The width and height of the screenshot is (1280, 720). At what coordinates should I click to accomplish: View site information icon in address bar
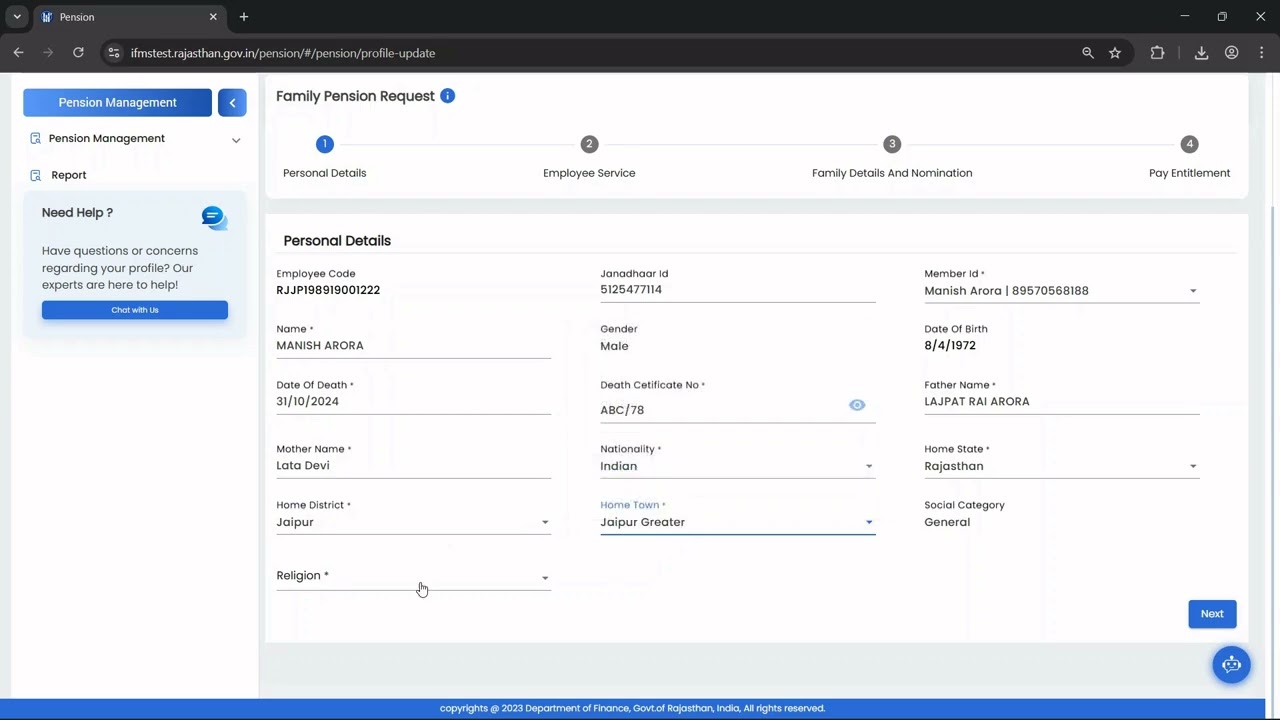(x=114, y=53)
